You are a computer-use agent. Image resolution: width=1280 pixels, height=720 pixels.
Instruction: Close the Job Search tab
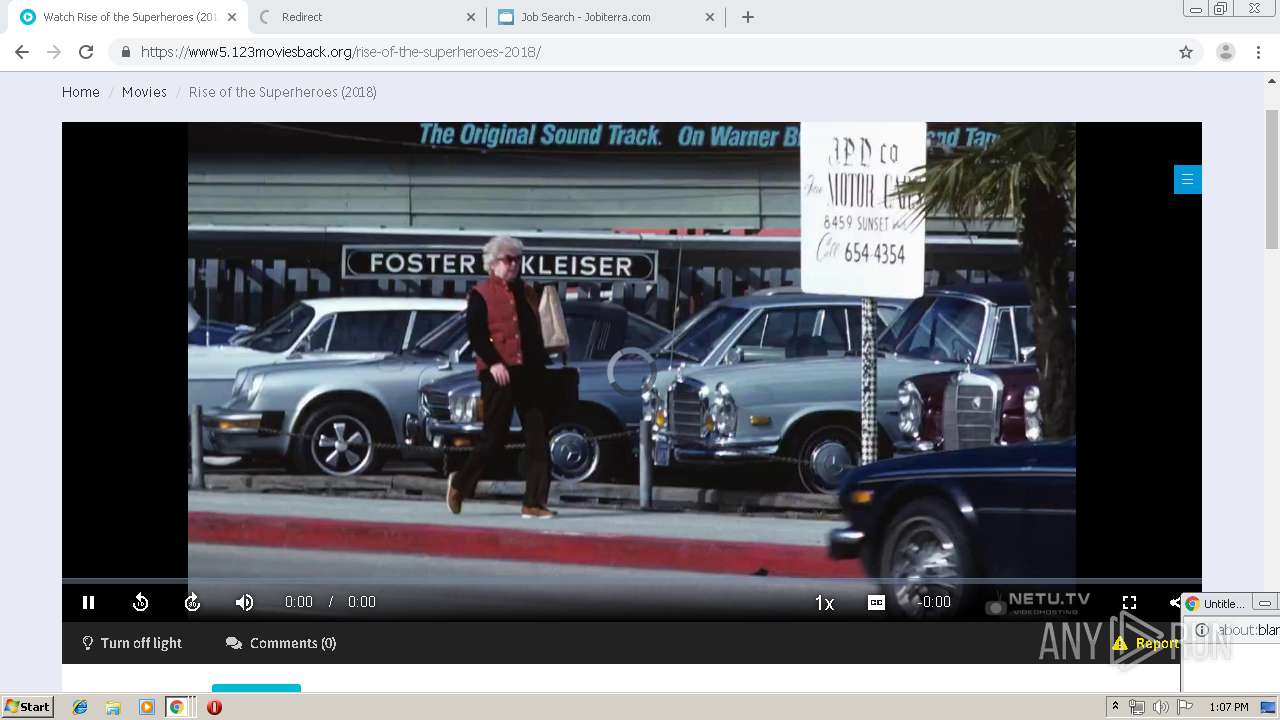pos(710,17)
